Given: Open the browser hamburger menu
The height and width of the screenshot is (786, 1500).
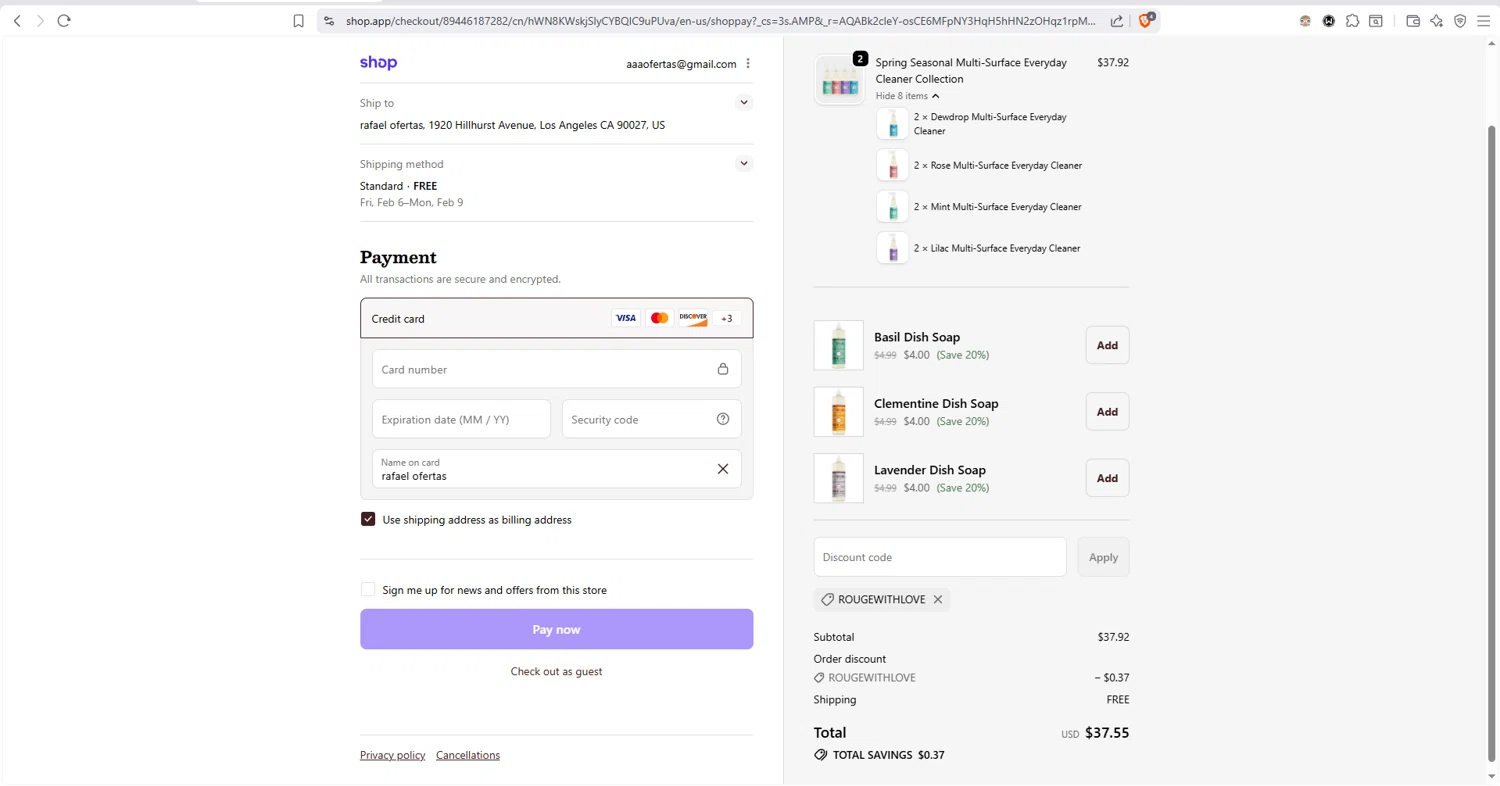Looking at the screenshot, I should click(1484, 21).
